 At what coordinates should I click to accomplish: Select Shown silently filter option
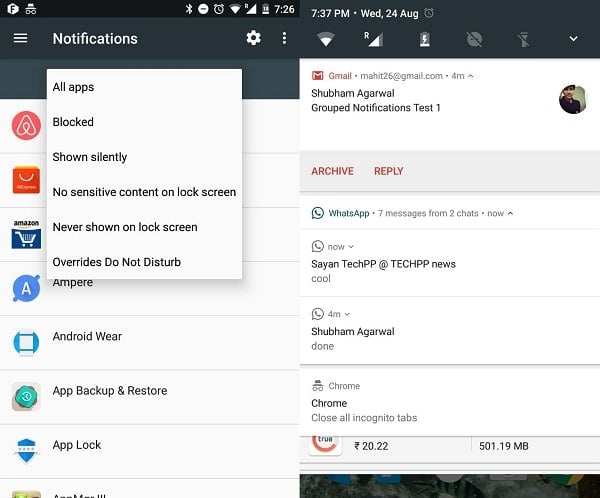point(144,157)
